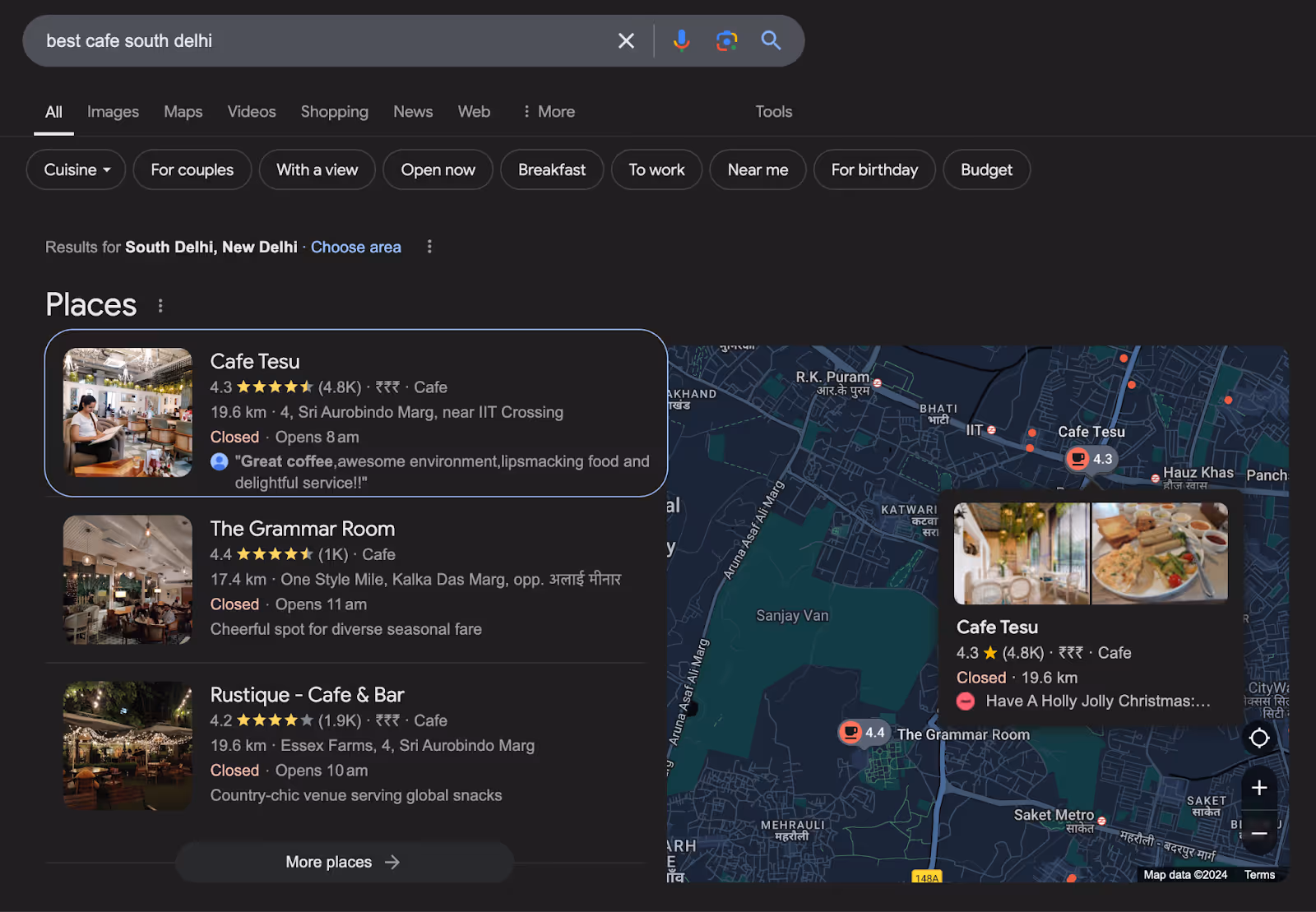Screen dimensions: 1316x912
Task: Center map on my location
Action: point(1259,738)
